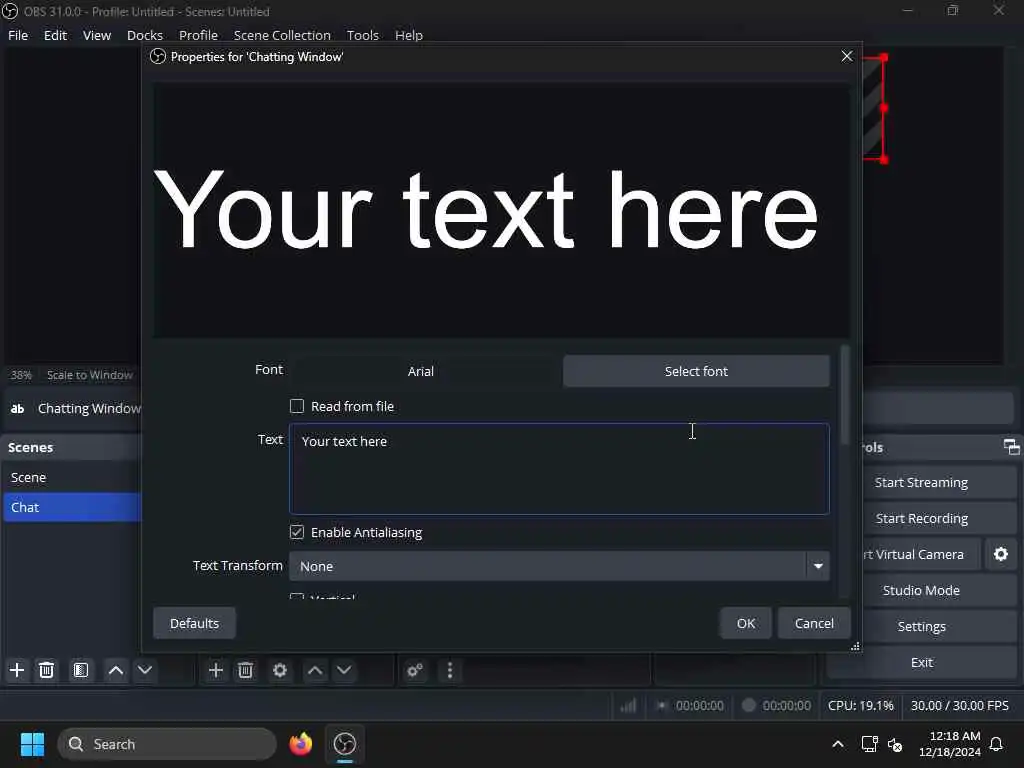The image size is (1024, 768).
Task: Open network status tray icon
Action: point(869,744)
